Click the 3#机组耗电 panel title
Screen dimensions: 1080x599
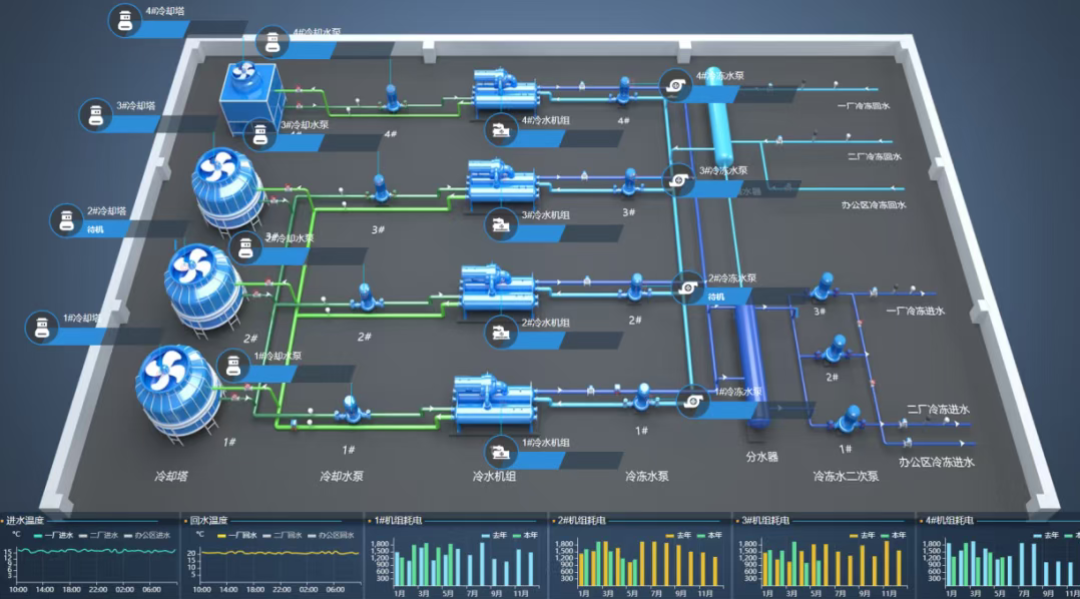(765, 521)
